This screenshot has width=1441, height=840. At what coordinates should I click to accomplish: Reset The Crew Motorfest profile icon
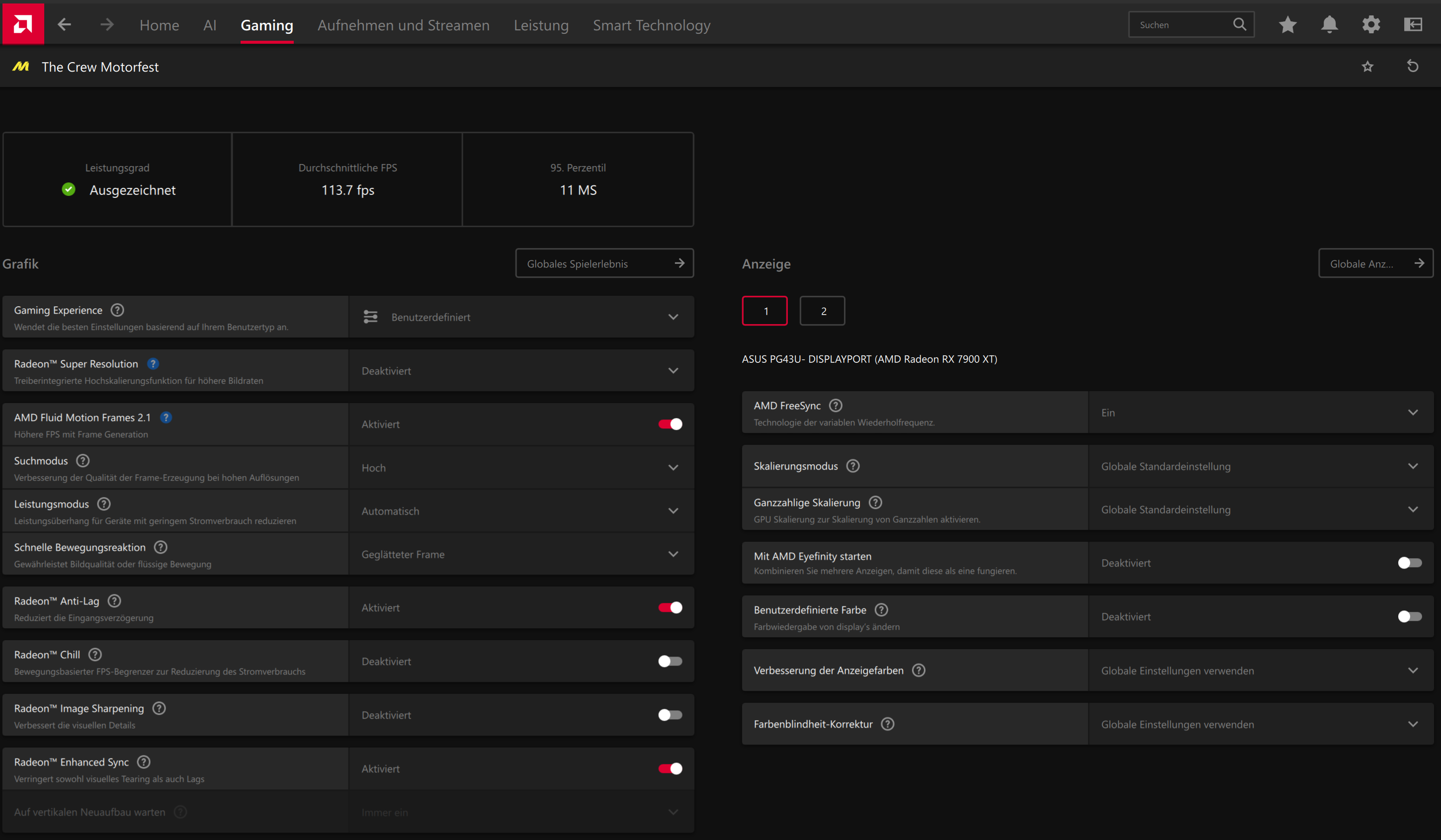[x=1412, y=66]
